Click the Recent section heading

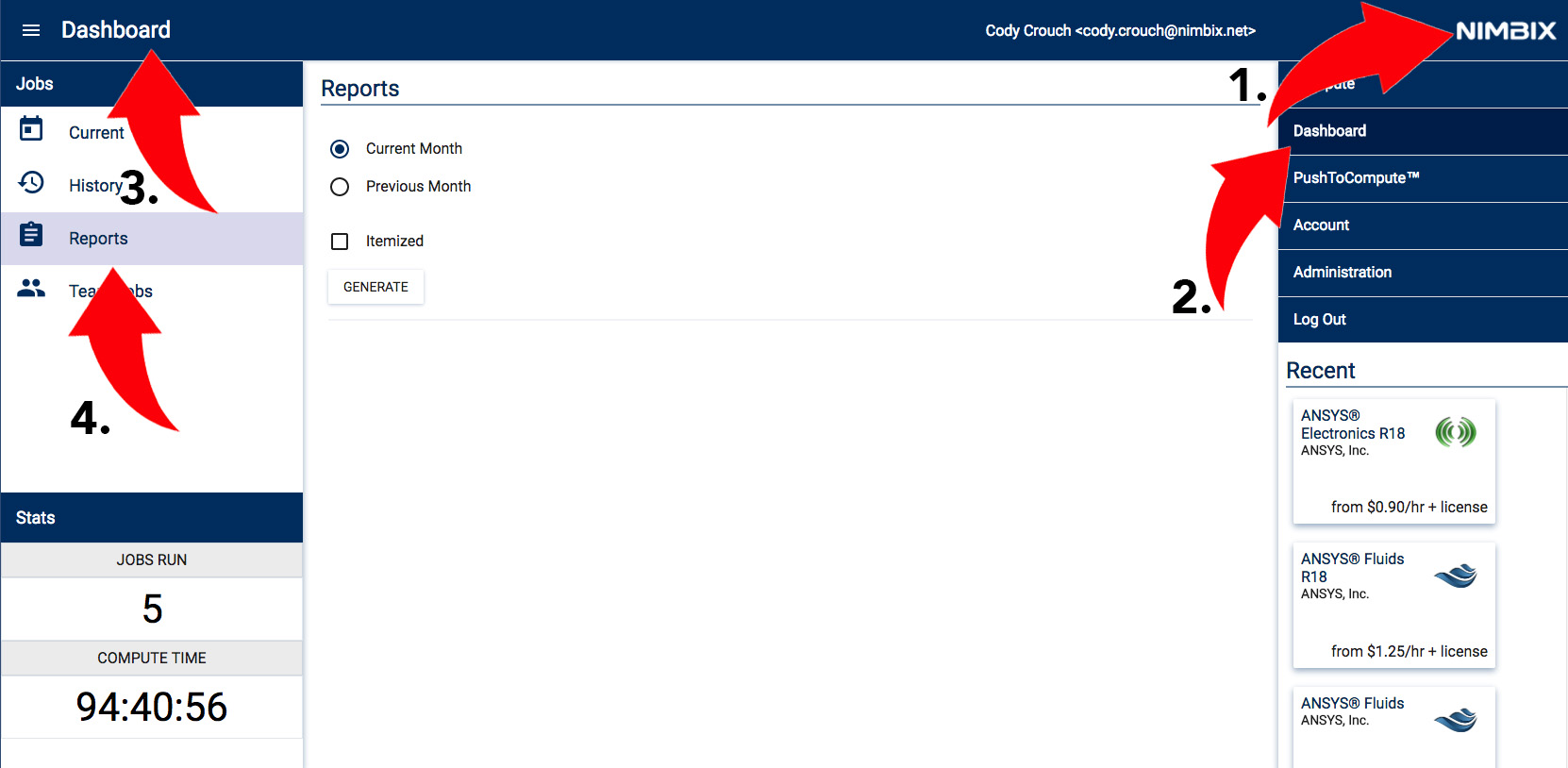(x=1320, y=371)
